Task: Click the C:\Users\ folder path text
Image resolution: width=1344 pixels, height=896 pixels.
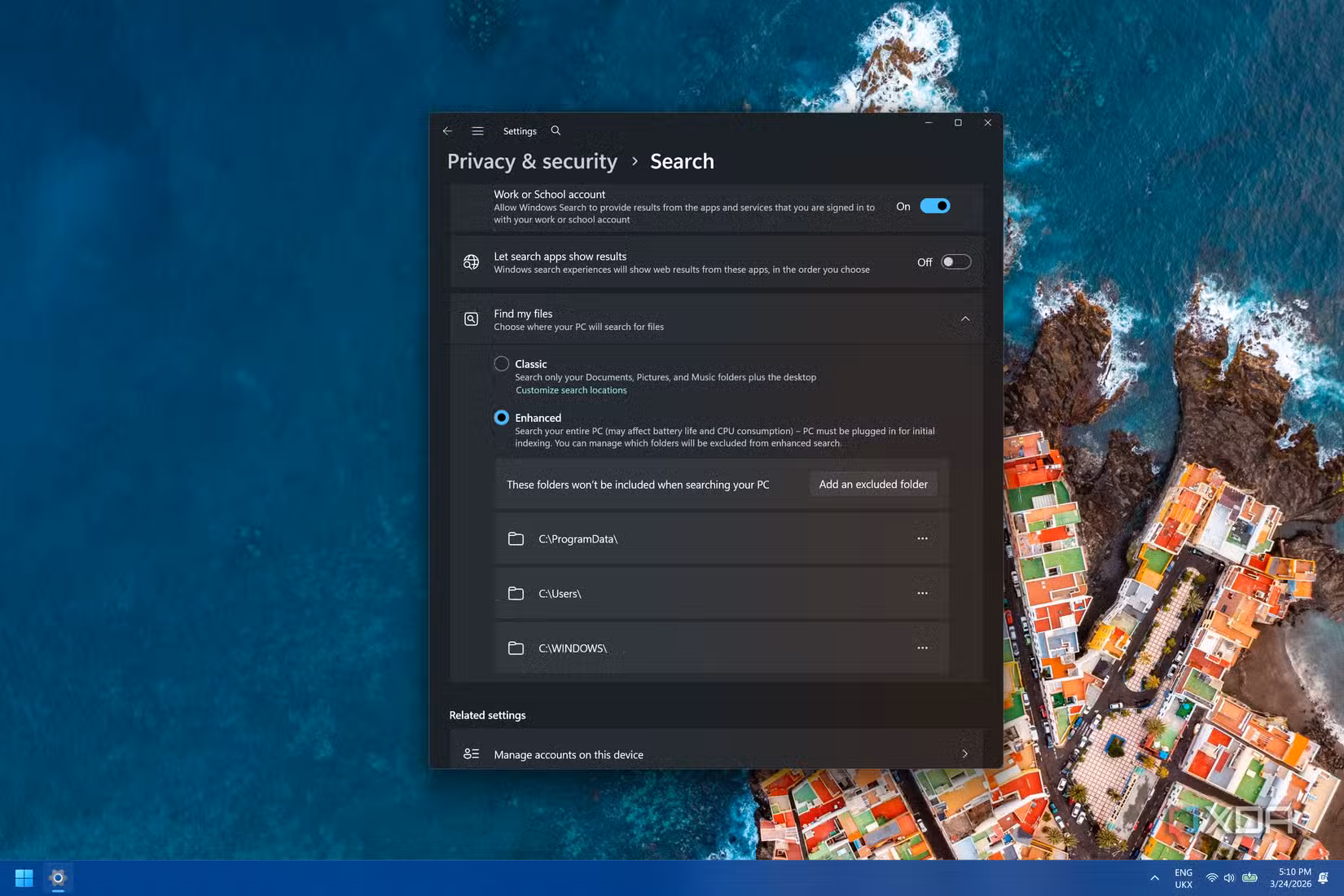Action: 560,594
